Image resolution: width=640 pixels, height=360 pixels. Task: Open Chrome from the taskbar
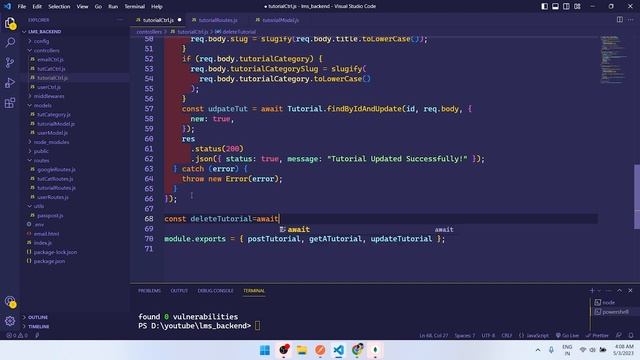pyautogui.click(x=357, y=350)
